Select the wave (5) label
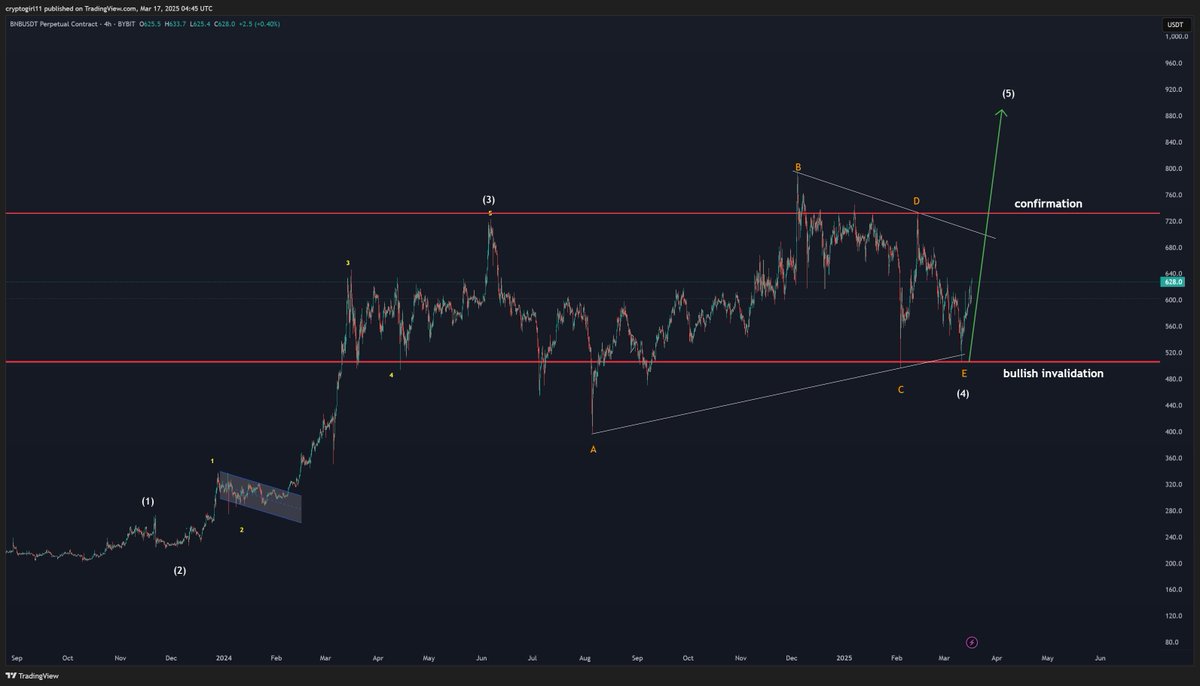The image size is (1200, 686). 1008,93
